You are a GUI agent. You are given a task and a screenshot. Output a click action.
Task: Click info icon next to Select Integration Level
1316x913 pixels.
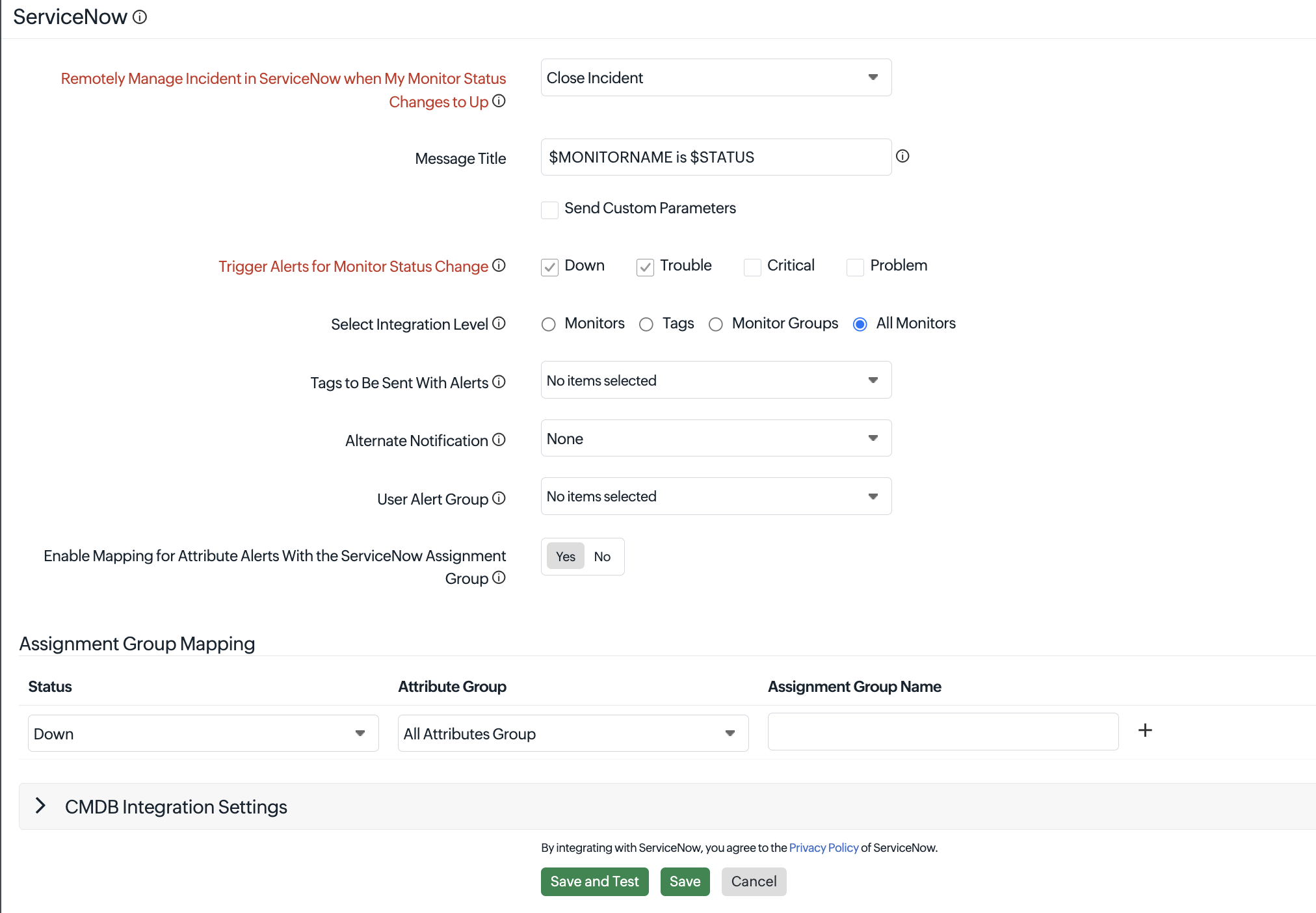coord(499,323)
